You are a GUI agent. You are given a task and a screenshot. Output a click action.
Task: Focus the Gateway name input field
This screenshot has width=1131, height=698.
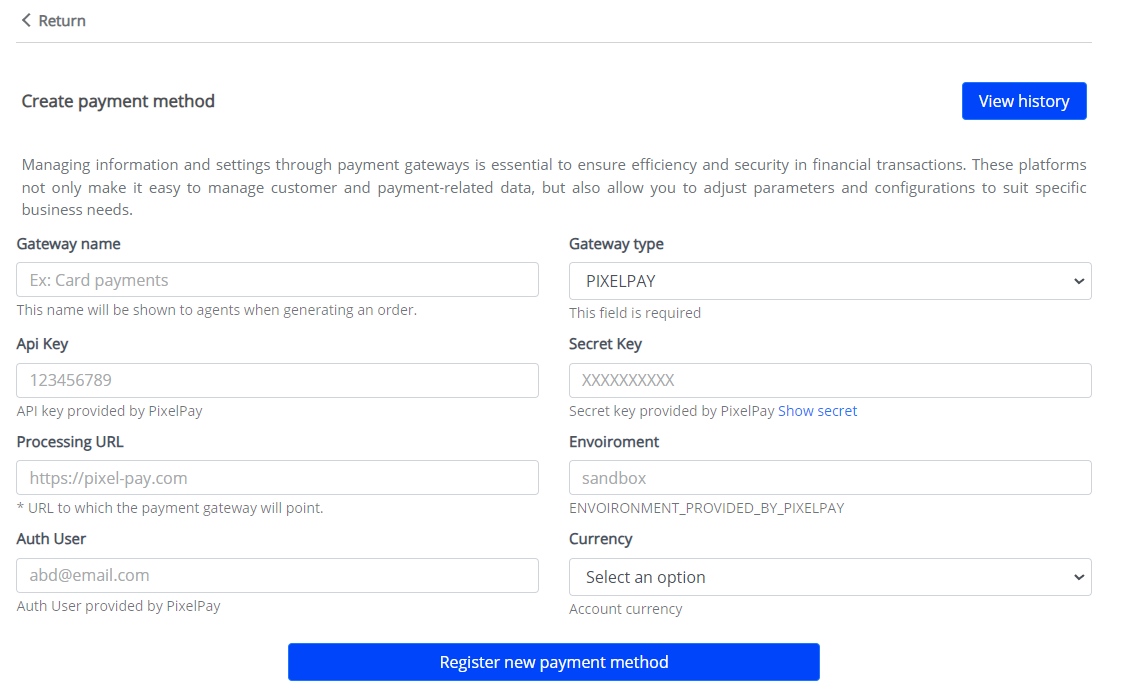coord(277,280)
